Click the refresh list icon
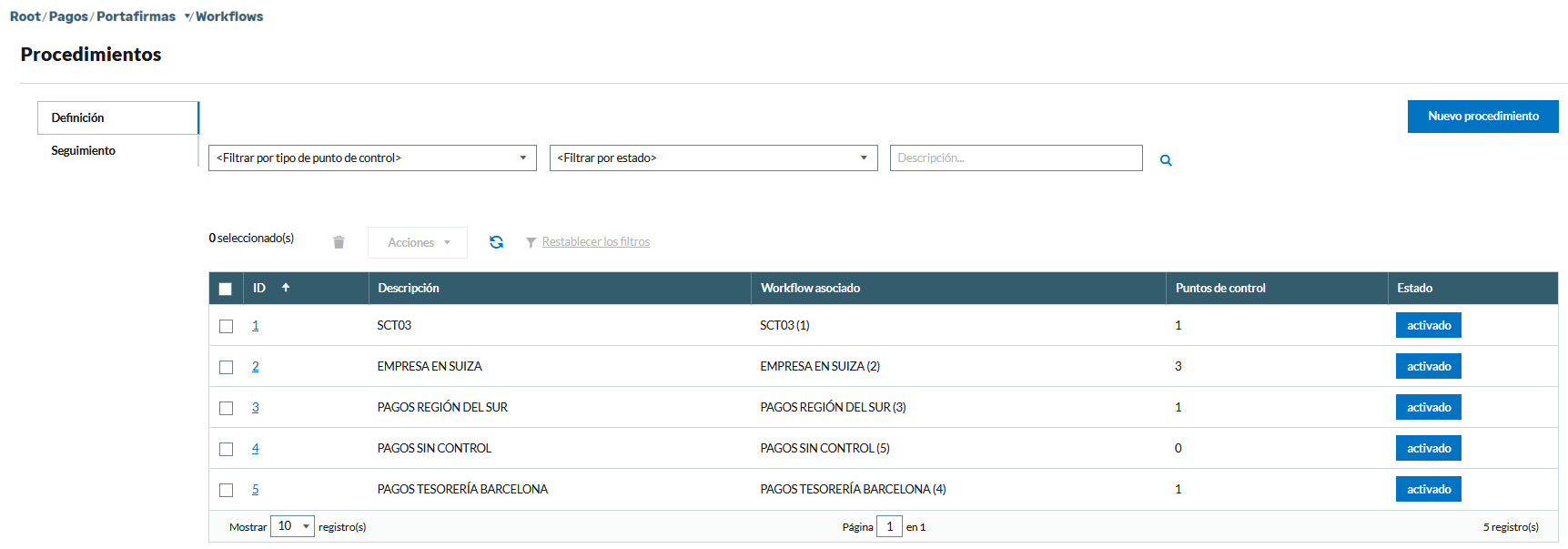Screen dimensions: 1568x549 click(x=496, y=242)
